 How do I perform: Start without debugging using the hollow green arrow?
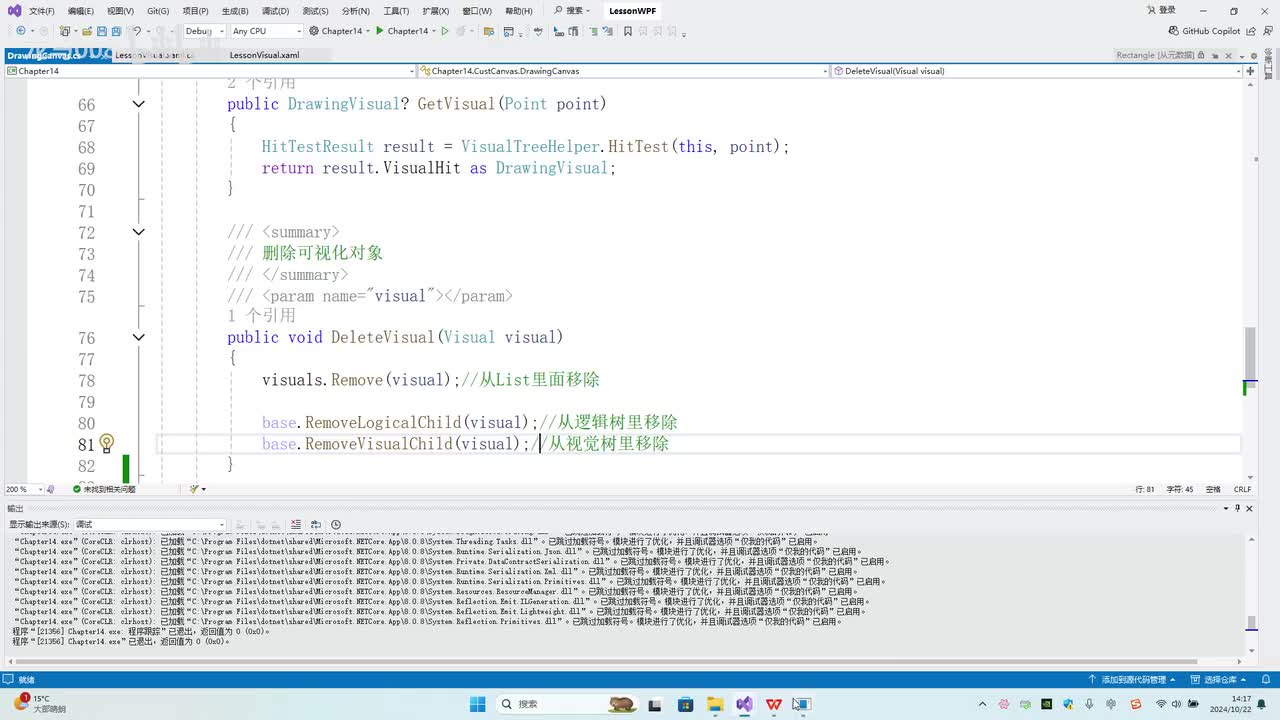446,31
